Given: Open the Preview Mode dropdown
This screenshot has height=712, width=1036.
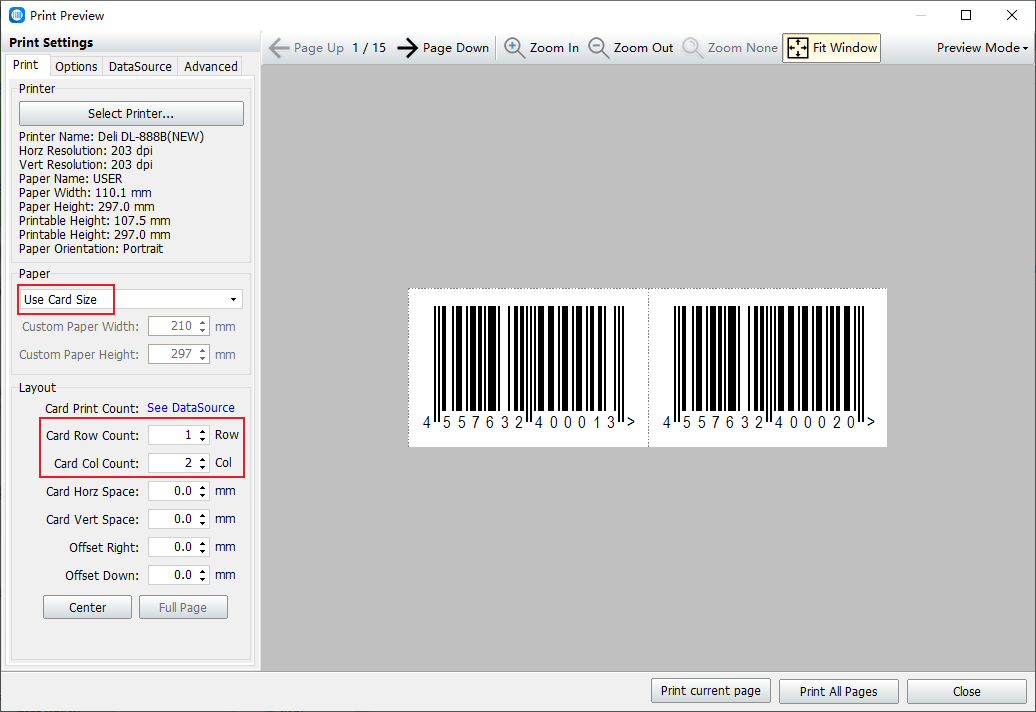Looking at the screenshot, I should 982,48.
